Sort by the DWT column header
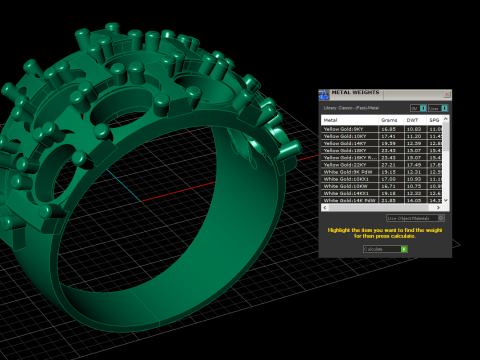 pos(415,120)
